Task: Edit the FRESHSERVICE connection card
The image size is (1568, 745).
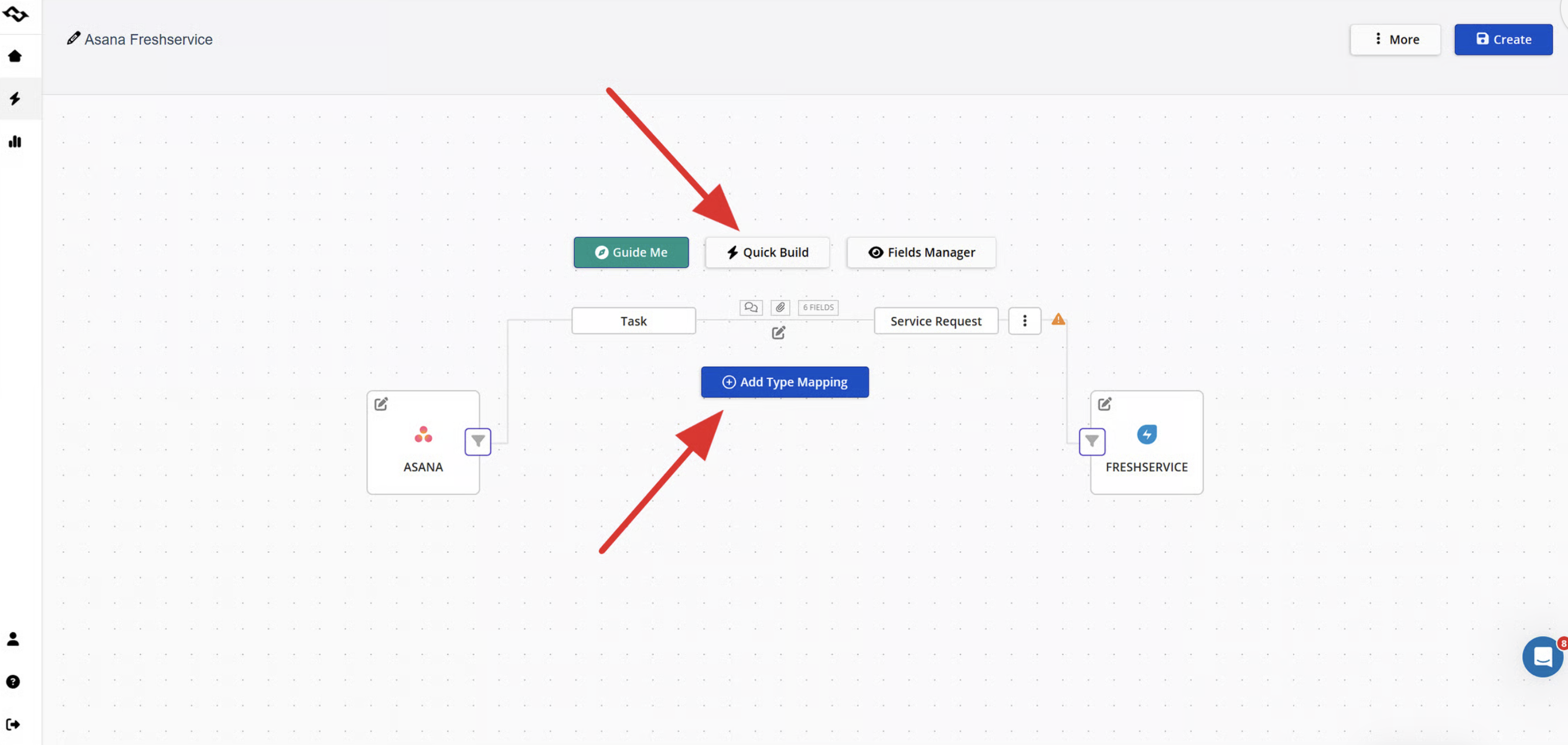Action: (1104, 404)
